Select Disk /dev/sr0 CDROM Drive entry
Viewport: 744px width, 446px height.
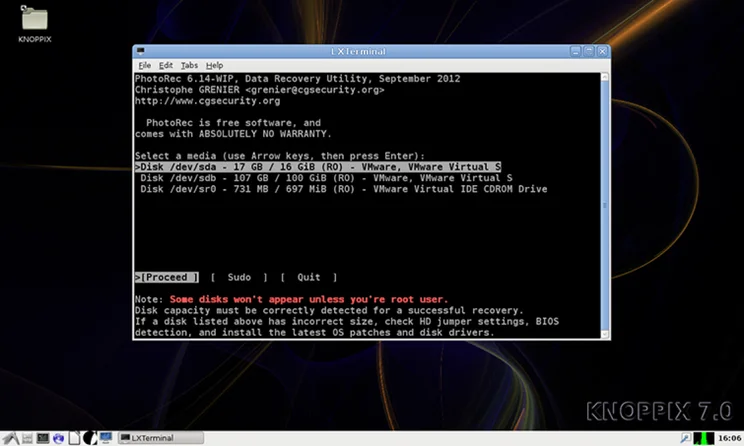pyautogui.click(x=344, y=189)
